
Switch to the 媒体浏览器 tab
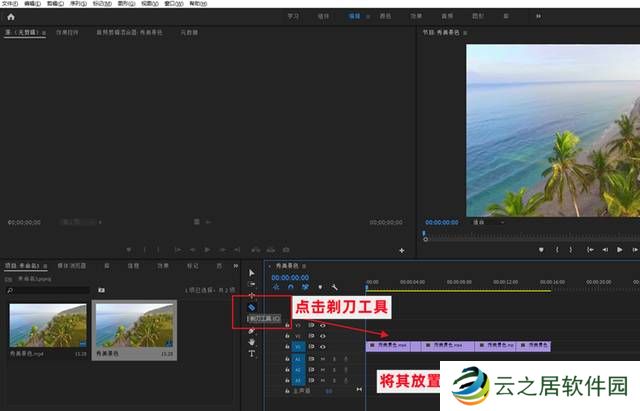click(x=71, y=266)
